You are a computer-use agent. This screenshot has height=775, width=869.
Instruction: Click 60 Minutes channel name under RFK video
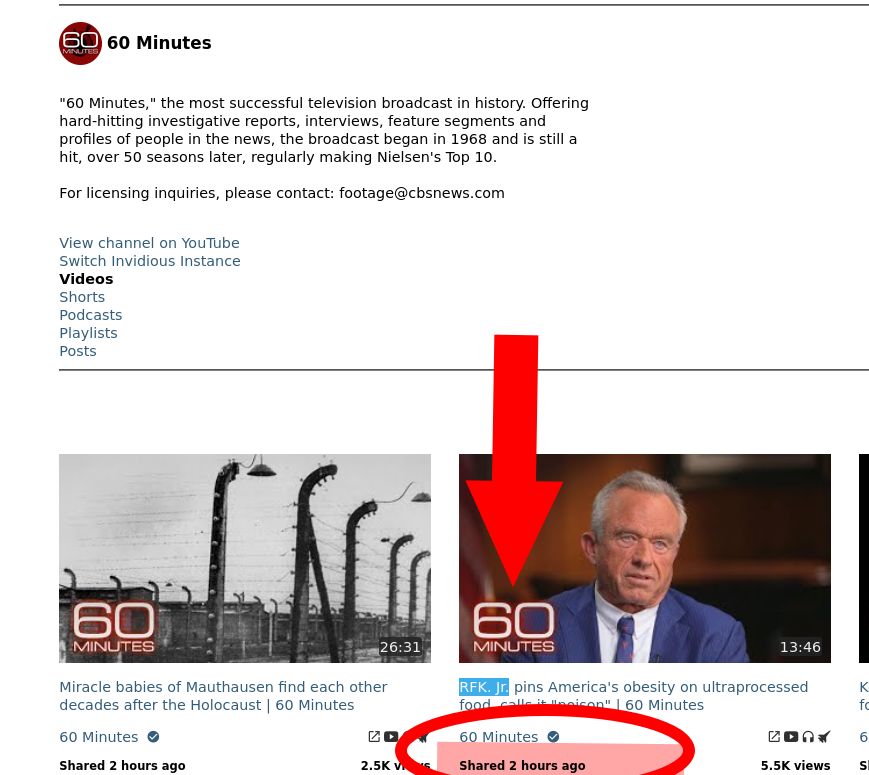click(499, 736)
